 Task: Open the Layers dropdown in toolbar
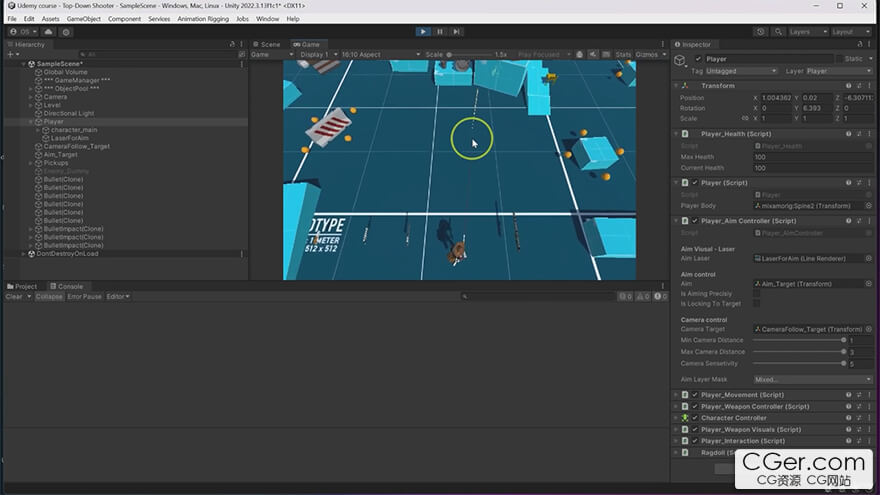808,32
